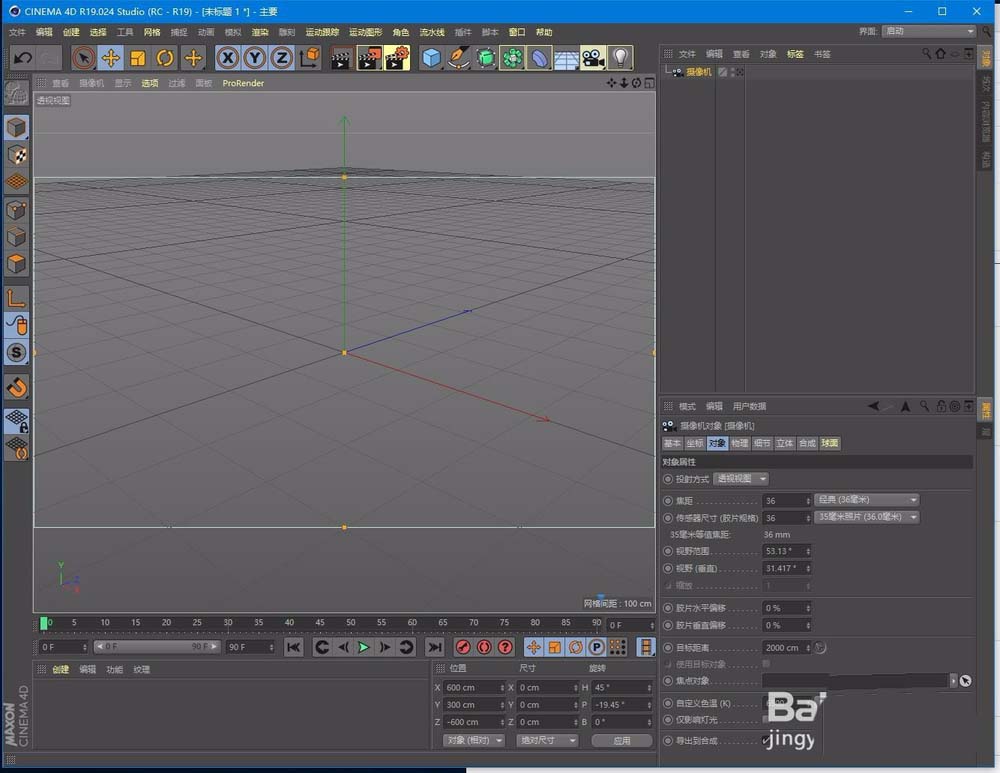Toggle the coordinate system icon
The width and height of the screenshot is (1000, 773).
309,58
